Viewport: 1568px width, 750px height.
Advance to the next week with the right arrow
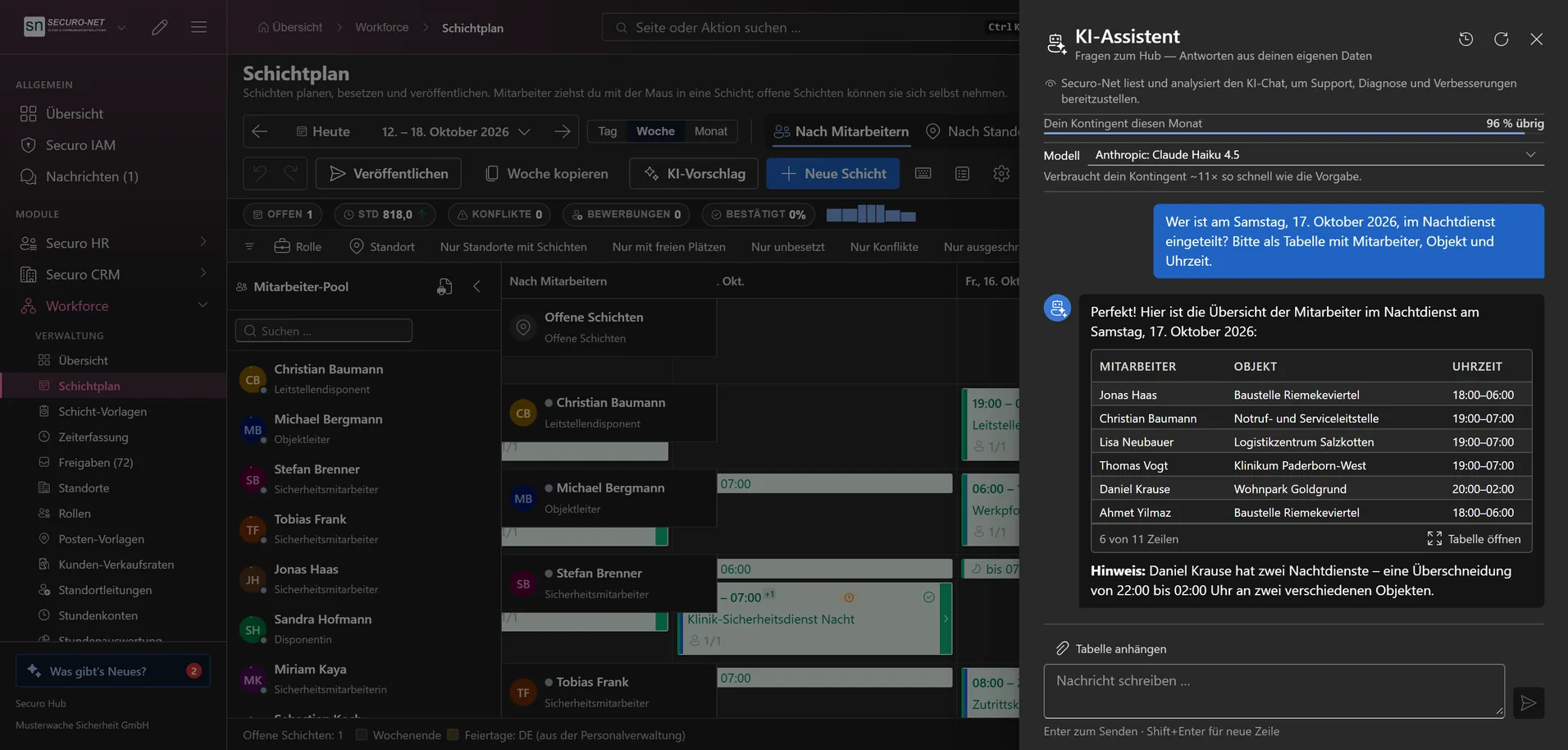[x=563, y=131]
